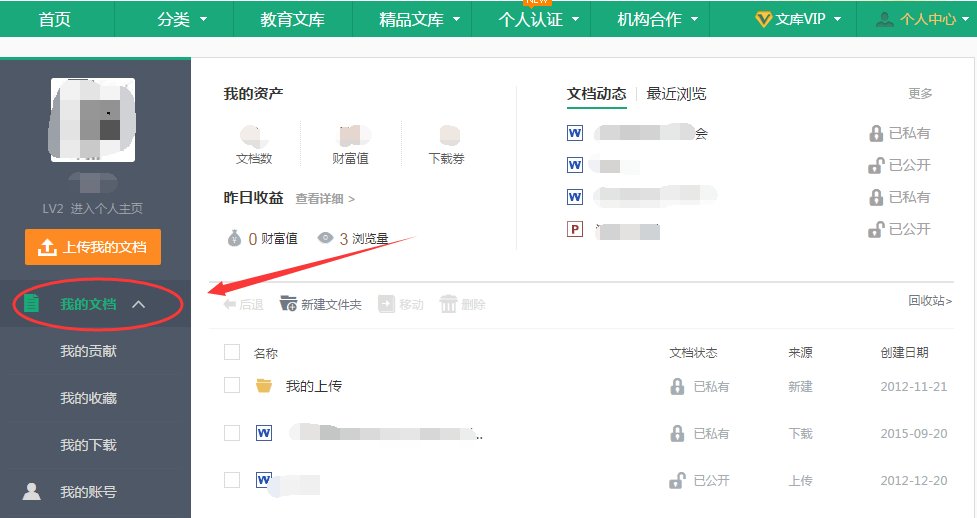
Task: Click the Word icon of the 2015-09-20 file
Action: point(264,433)
